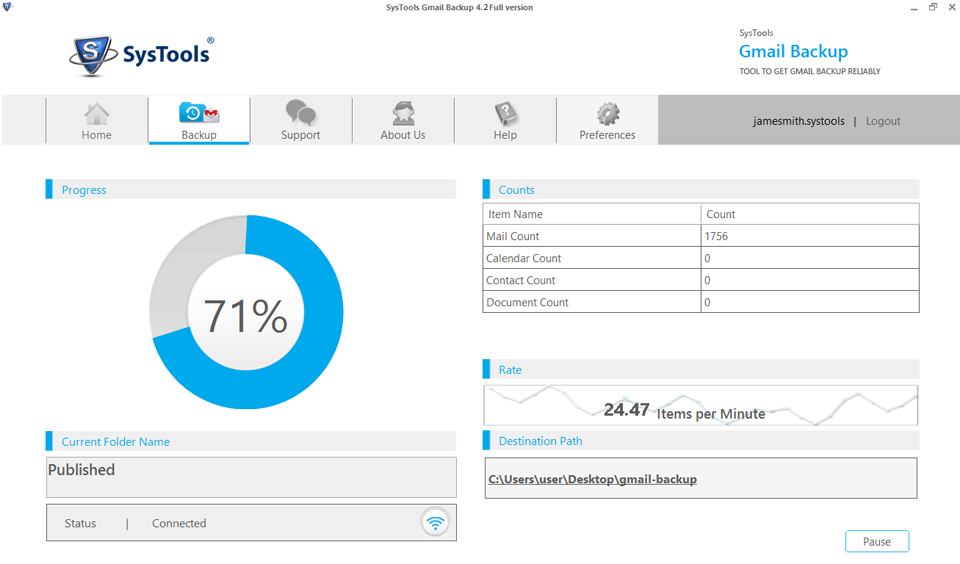Click the Wi-Fi connection status icon
The image size is (960, 564).
point(435,523)
